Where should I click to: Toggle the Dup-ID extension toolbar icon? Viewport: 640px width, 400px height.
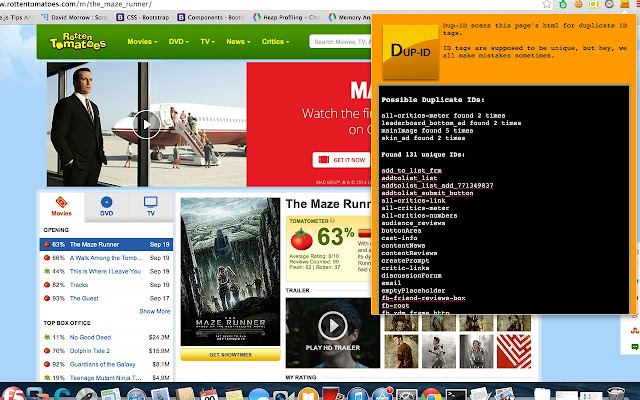point(624,4)
